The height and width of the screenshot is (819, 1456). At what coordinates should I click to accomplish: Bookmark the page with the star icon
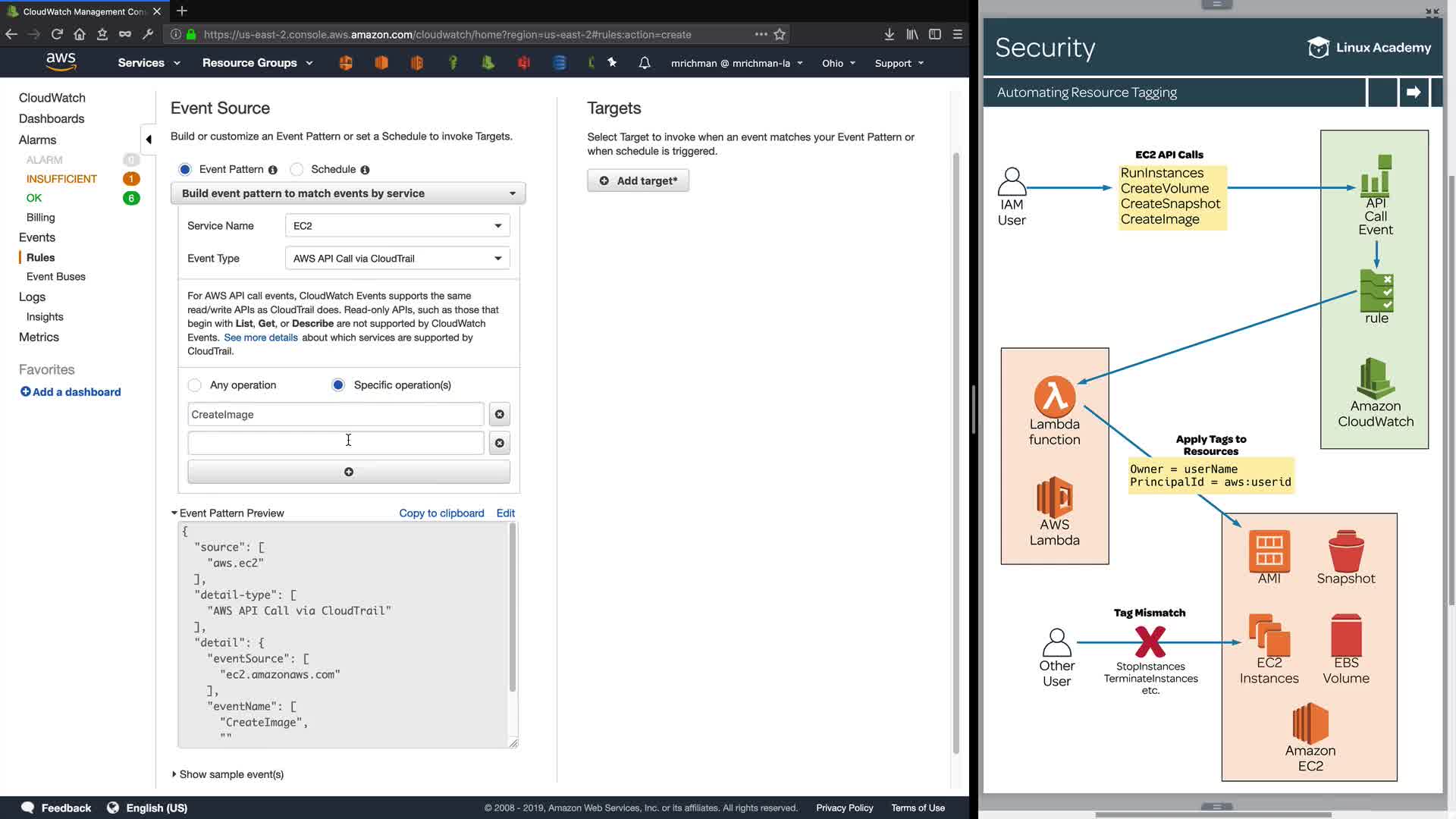[780, 34]
